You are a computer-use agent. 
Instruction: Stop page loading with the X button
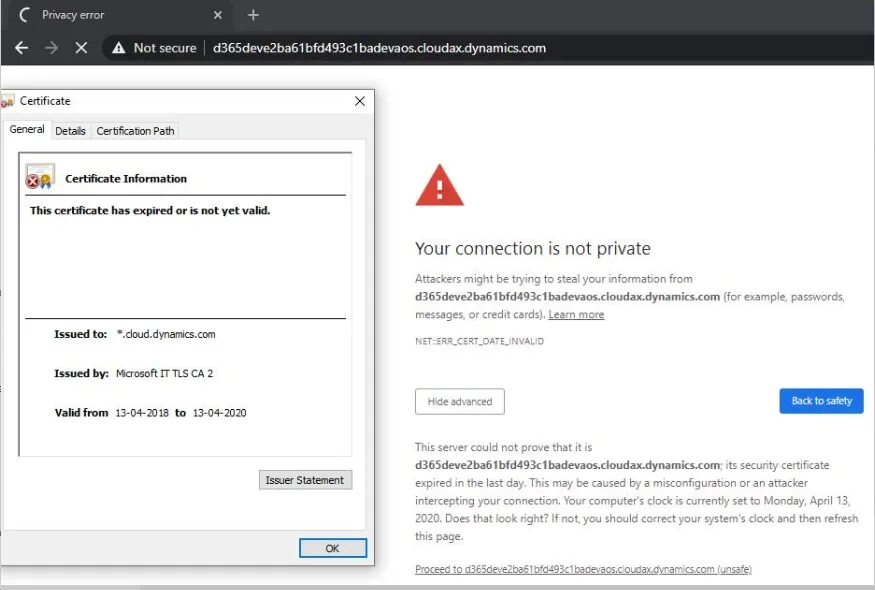click(81, 48)
